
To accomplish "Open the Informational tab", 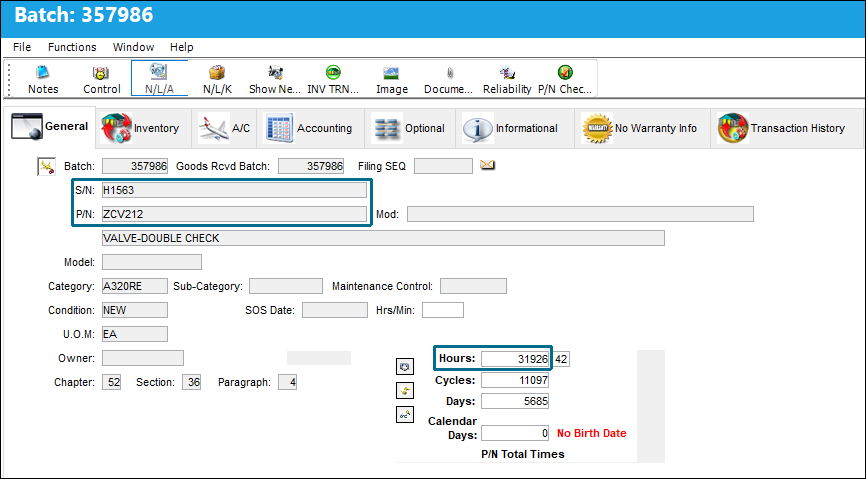I will (515, 128).
